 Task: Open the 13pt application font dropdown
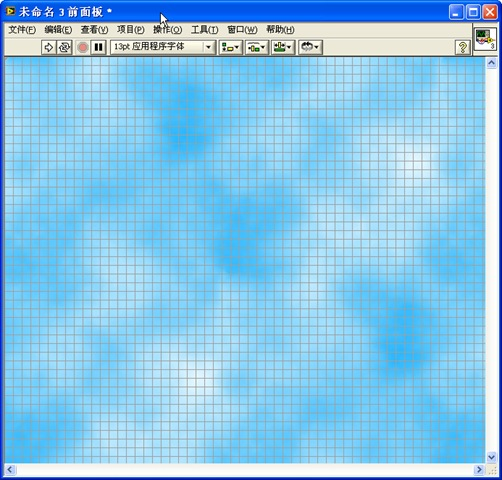coord(163,47)
